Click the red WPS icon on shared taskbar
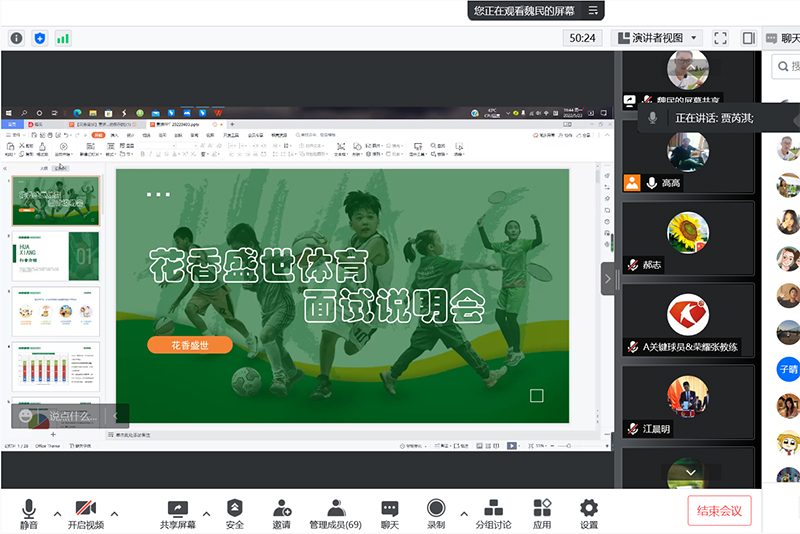This screenshot has height=534, width=800. pyautogui.click(x=218, y=113)
